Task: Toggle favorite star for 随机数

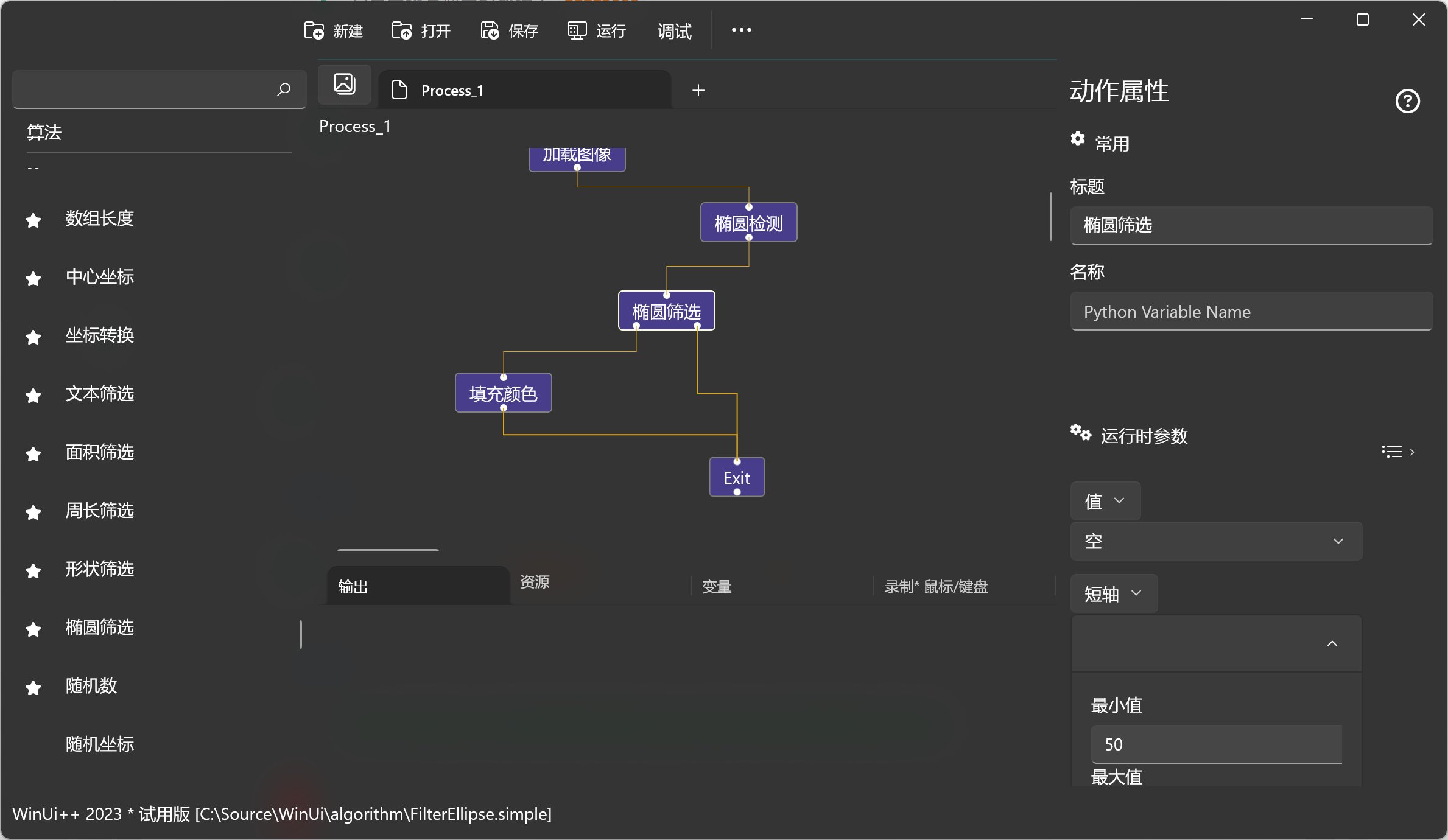Action: 33,687
